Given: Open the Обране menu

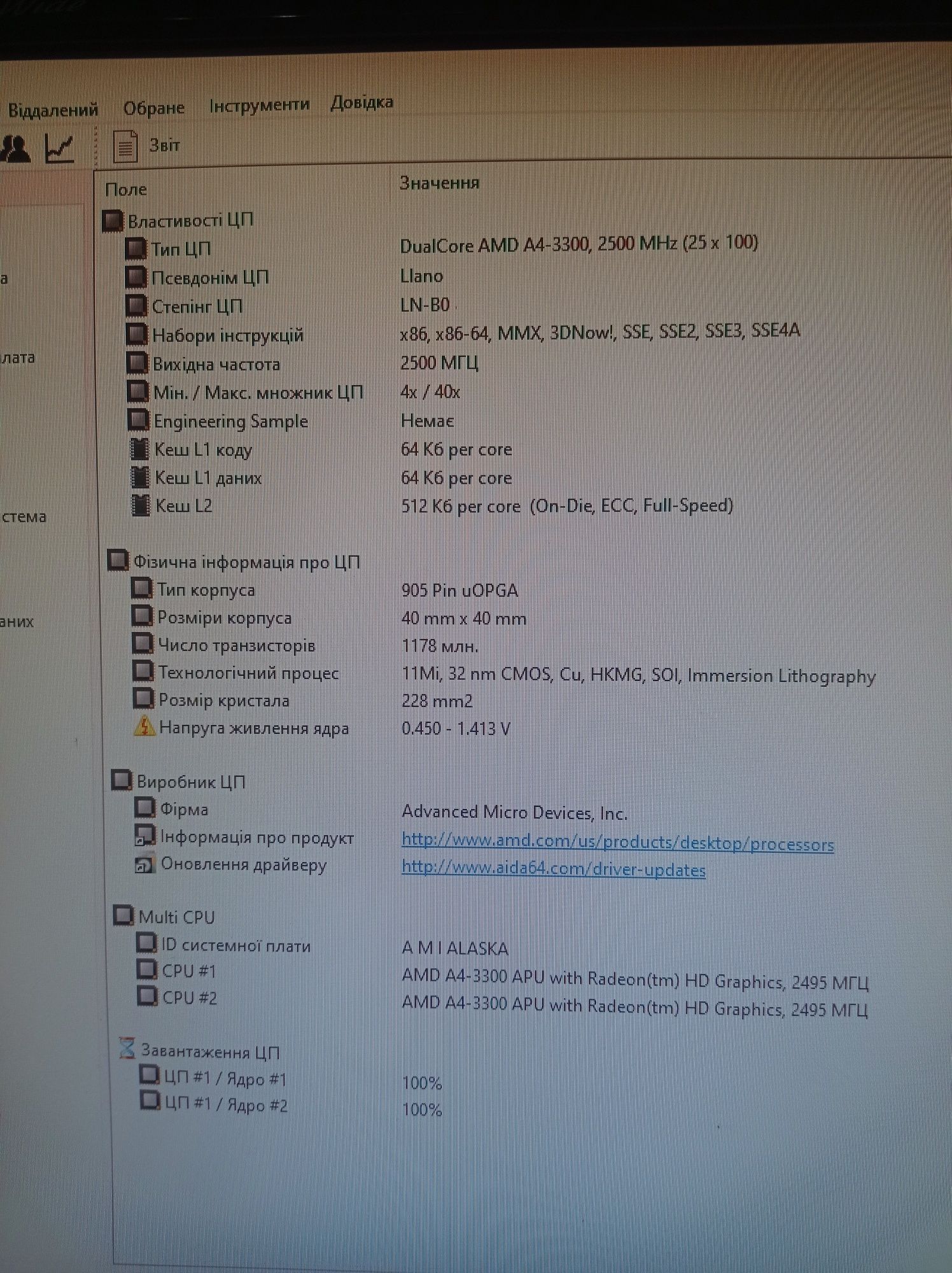Looking at the screenshot, I should click(154, 108).
